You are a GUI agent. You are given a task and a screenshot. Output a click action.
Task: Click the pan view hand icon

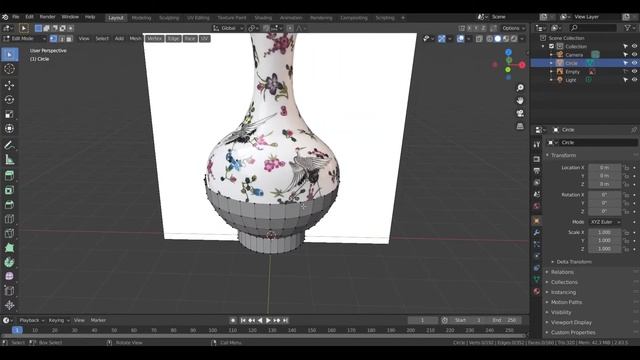point(520,100)
